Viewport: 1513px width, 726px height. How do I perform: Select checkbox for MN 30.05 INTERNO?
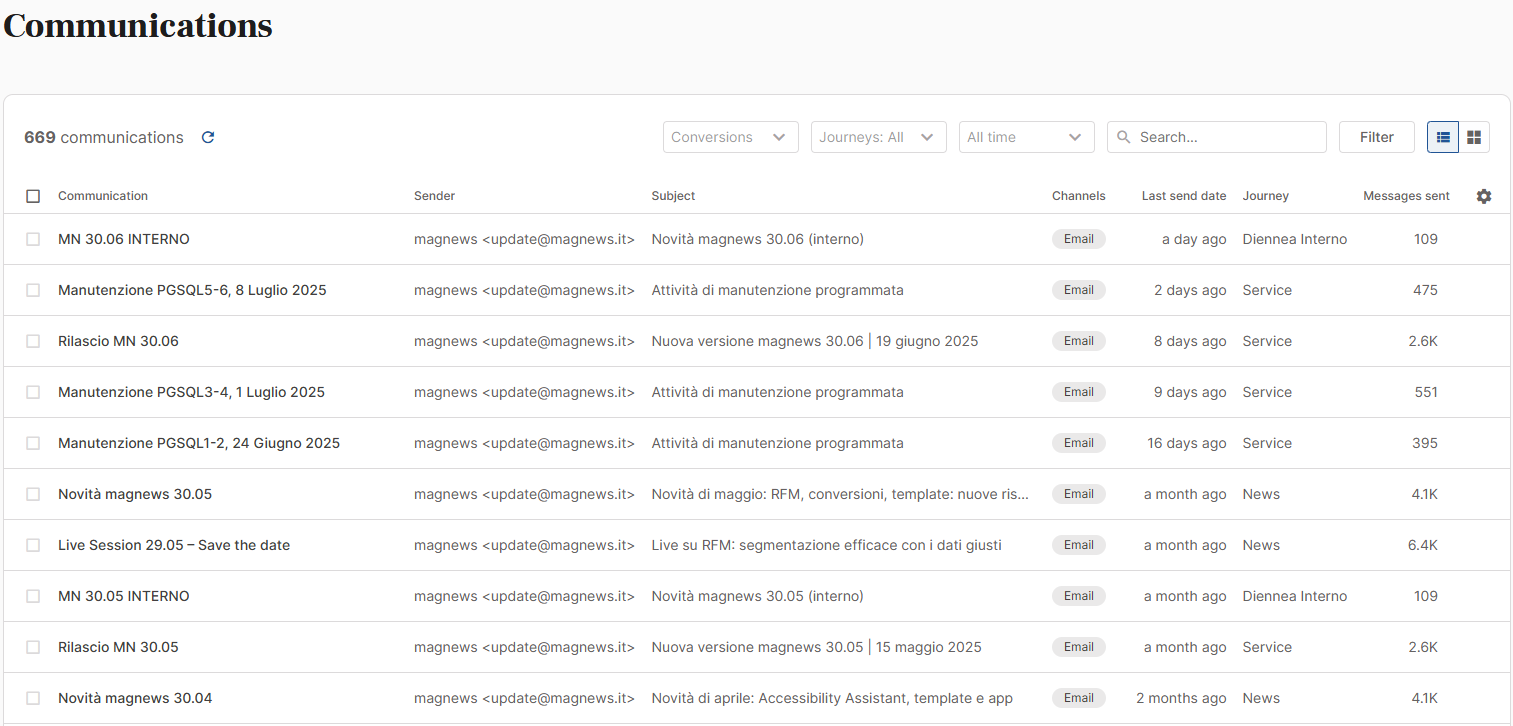click(33, 596)
